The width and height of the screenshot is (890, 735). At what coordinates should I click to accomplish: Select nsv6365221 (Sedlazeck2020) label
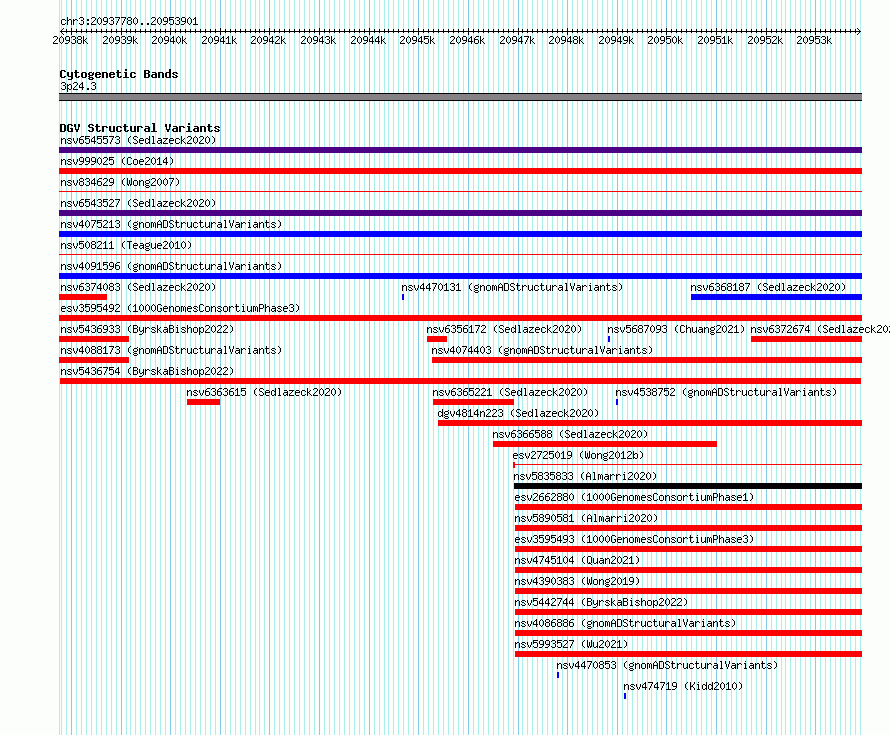point(510,392)
